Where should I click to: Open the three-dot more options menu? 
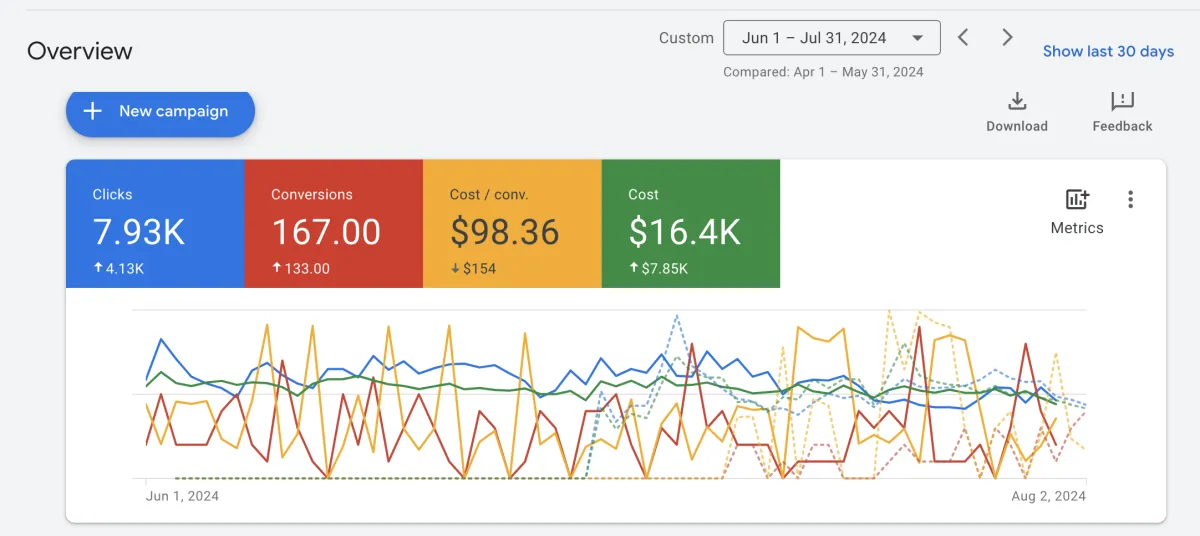[x=1131, y=200]
